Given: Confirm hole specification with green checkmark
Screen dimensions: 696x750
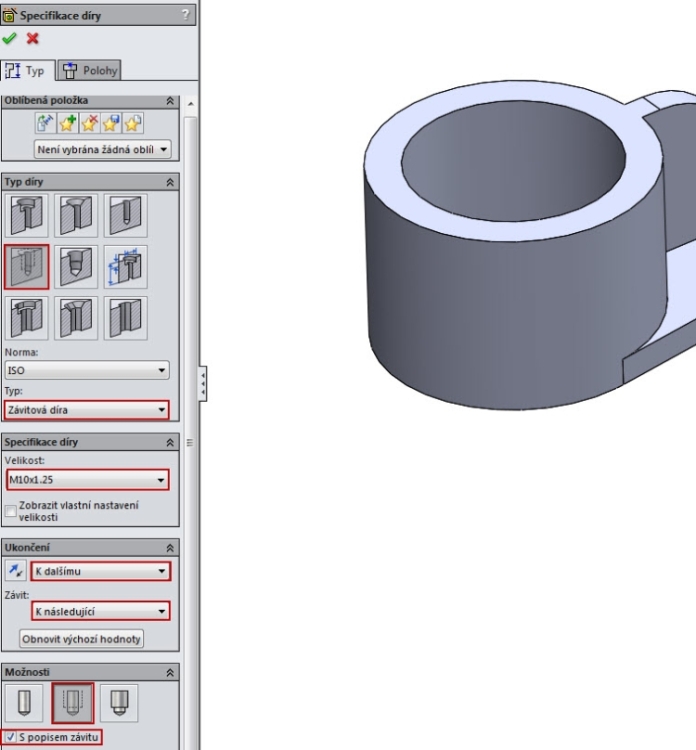Looking at the screenshot, I should [x=9, y=38].
